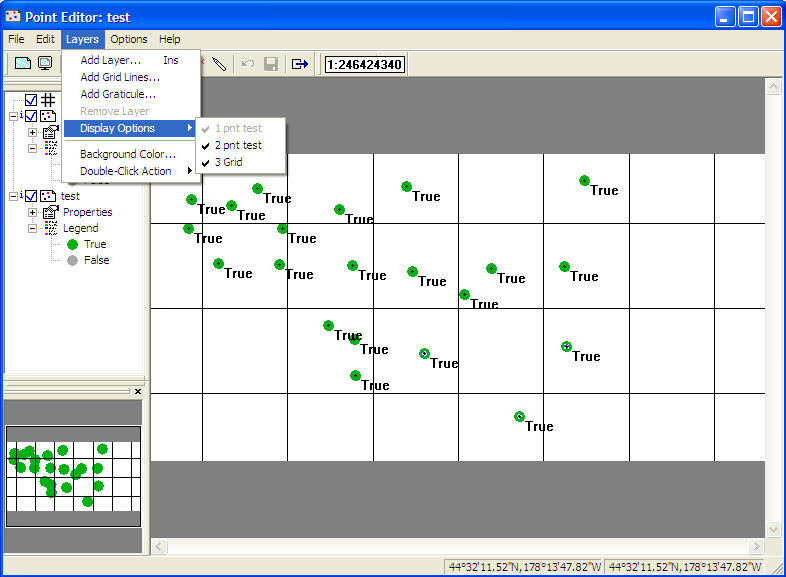Maximize the Point Editor window
Image resolution: width=786 pixels, height=577 pixels.
[x=748, y=17]
